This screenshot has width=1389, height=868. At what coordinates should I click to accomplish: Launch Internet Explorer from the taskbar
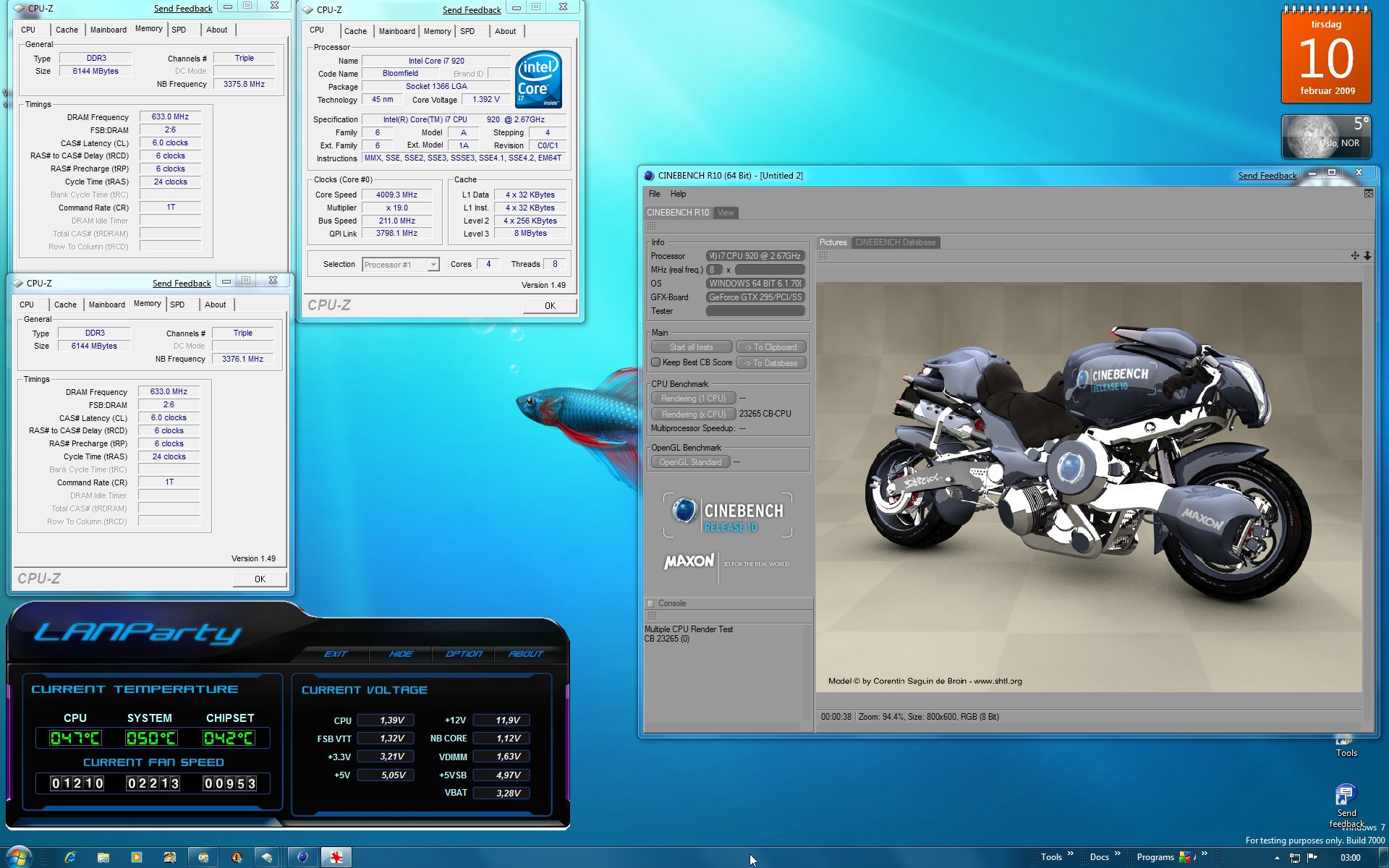pyautogui.click(x=70, y=857)
